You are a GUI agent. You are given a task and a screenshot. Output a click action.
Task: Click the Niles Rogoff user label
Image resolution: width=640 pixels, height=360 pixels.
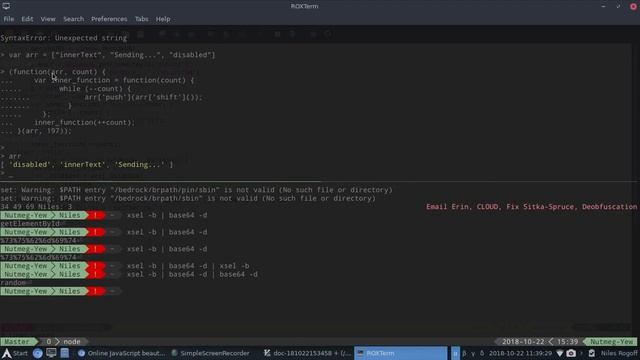619,353
